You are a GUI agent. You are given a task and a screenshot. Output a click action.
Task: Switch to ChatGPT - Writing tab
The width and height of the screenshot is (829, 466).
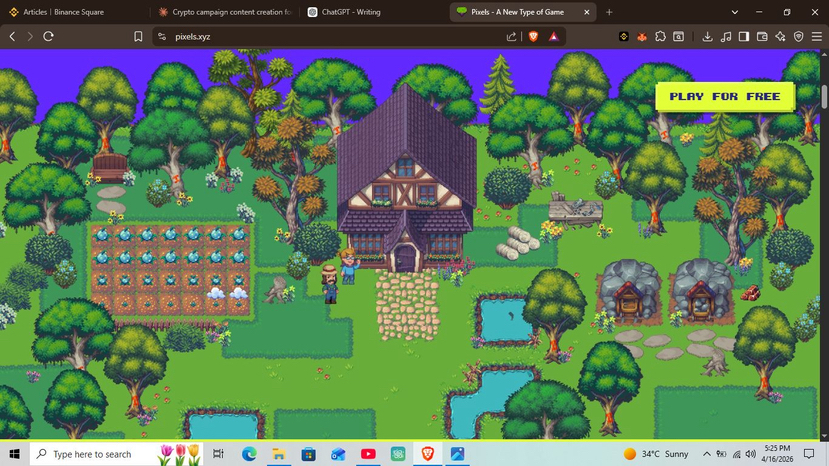point(351,12)
